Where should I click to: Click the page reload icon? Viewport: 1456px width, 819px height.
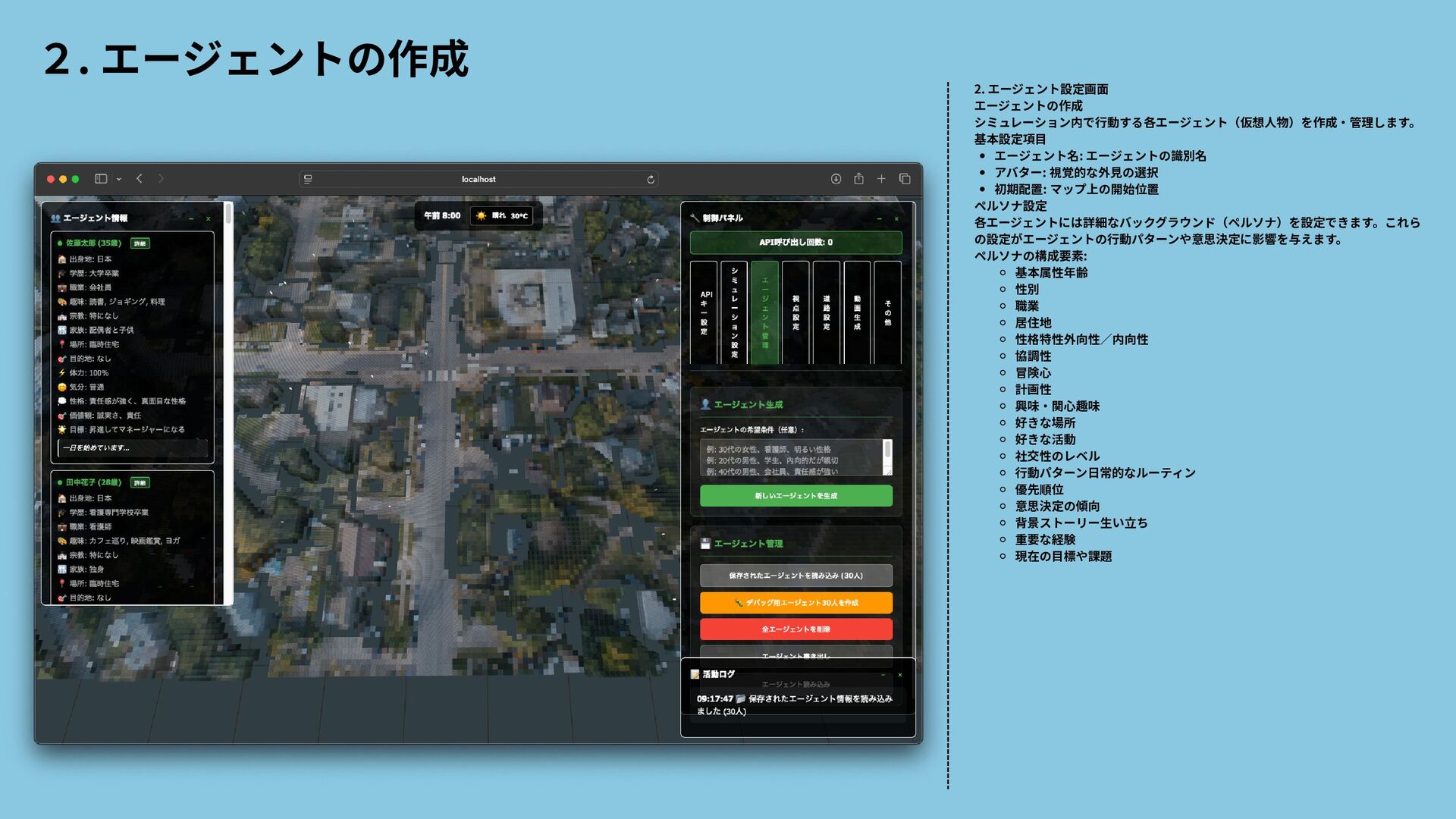[x=651, y=180]
